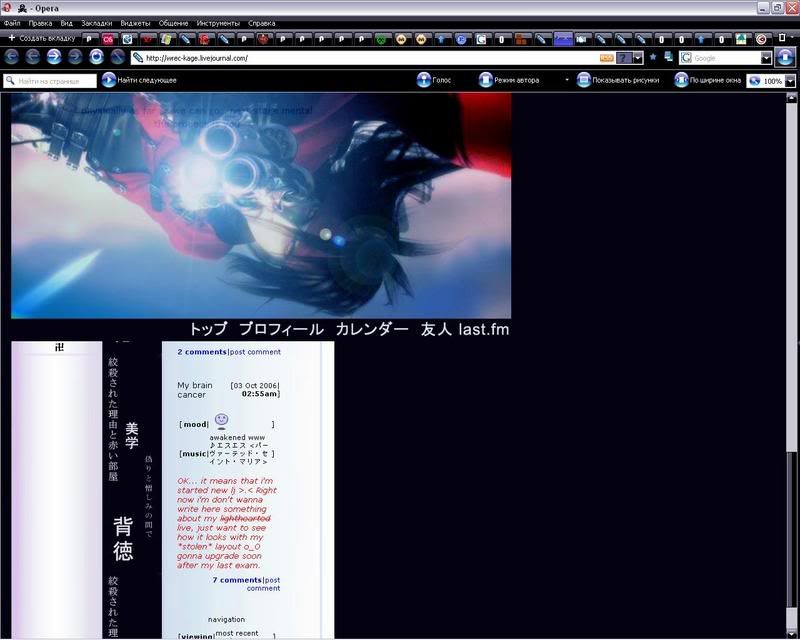Click the scrollbar up arrow
800x640 pixels.
coord(791,97)
